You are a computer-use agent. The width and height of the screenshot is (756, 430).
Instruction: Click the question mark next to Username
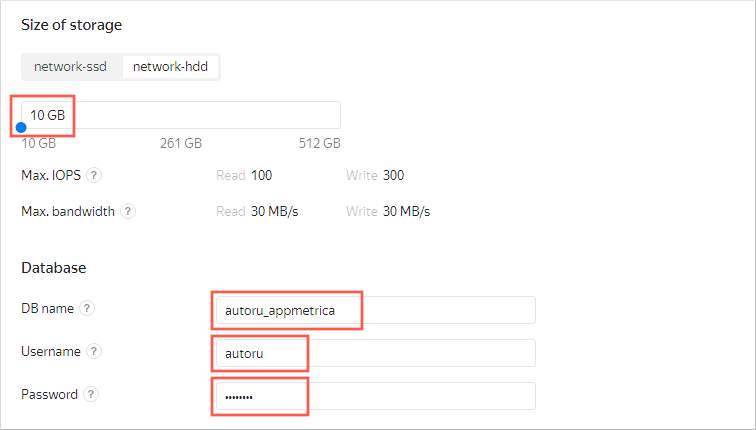pyautogui.click(x=94, y=352)
